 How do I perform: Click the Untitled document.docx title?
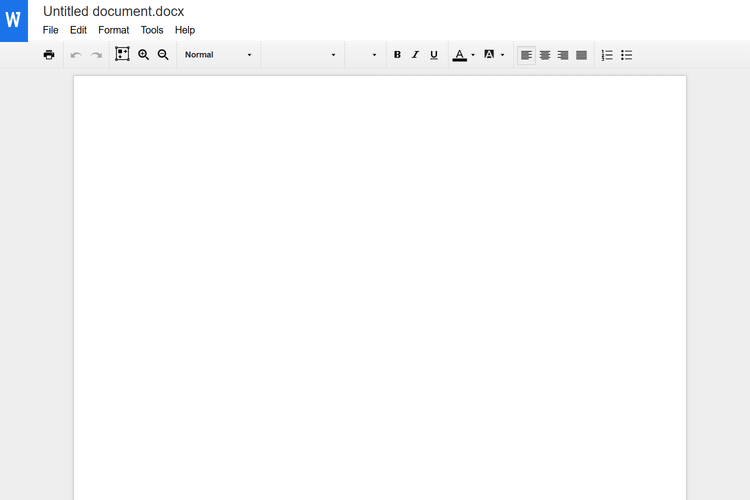113,11
